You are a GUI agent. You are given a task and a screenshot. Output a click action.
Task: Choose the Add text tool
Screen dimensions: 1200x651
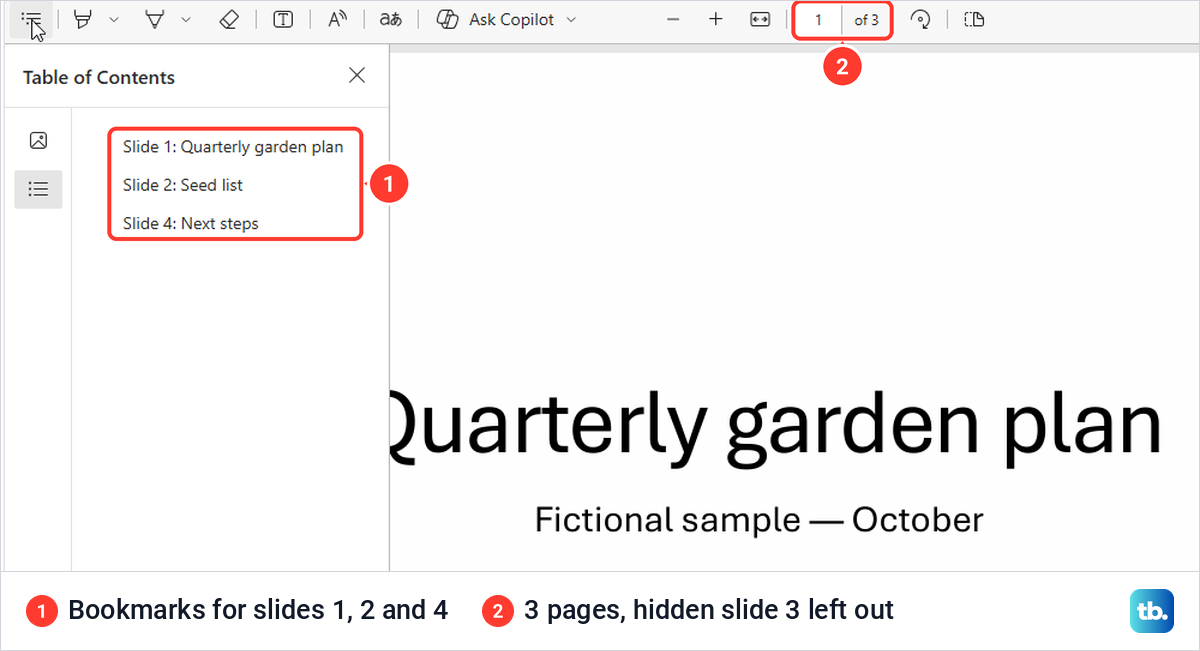(283, 20)
